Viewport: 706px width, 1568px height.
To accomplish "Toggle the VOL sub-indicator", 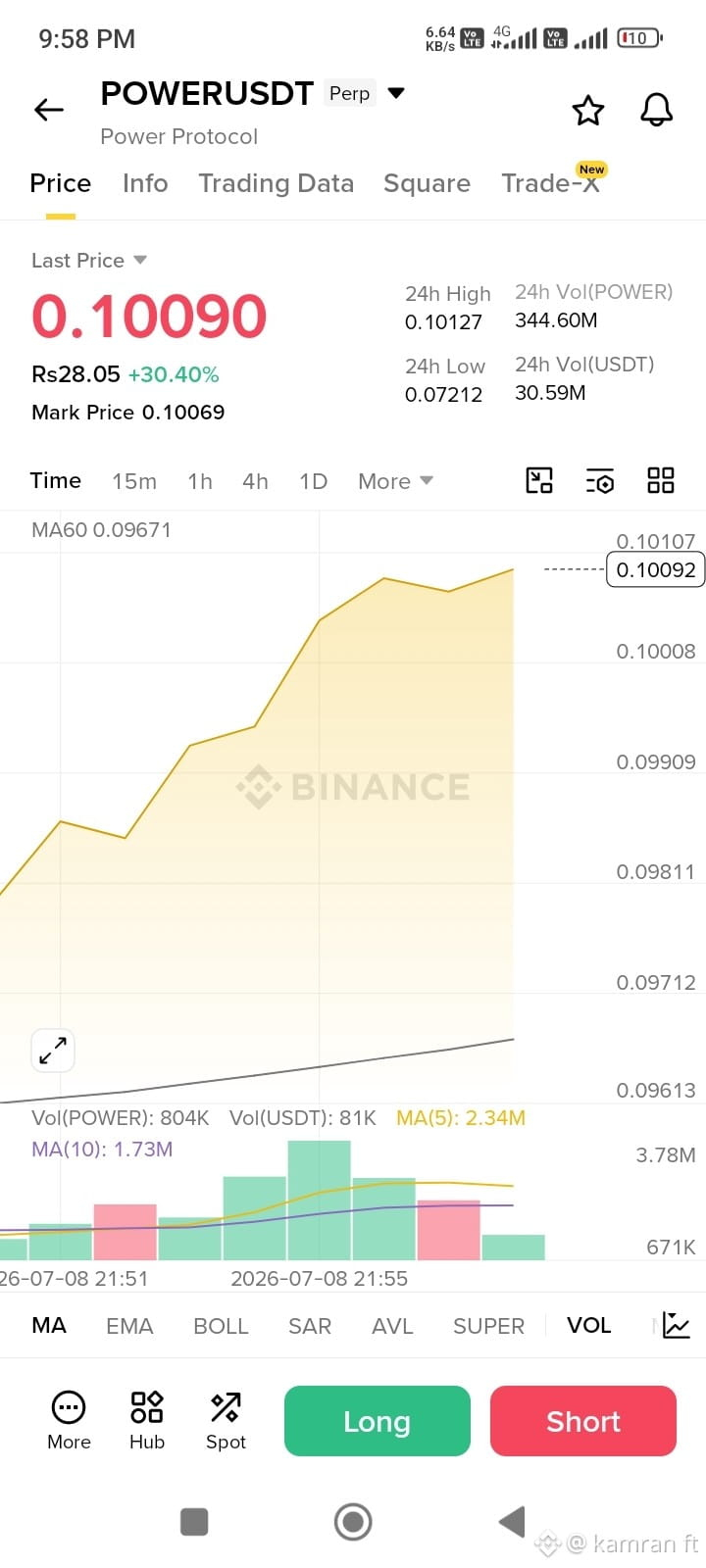I will [x=588, y=1325].
